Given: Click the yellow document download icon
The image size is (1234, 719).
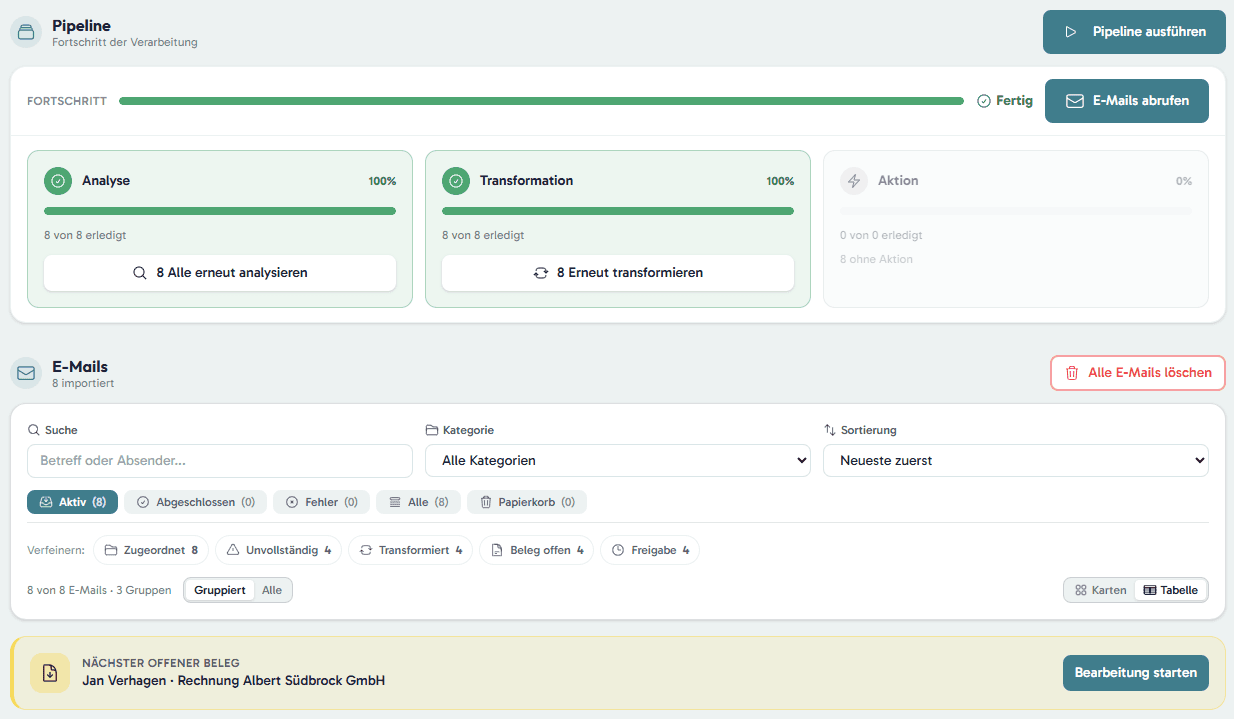Looking at the screenshot, I should (x=50, y=673).
